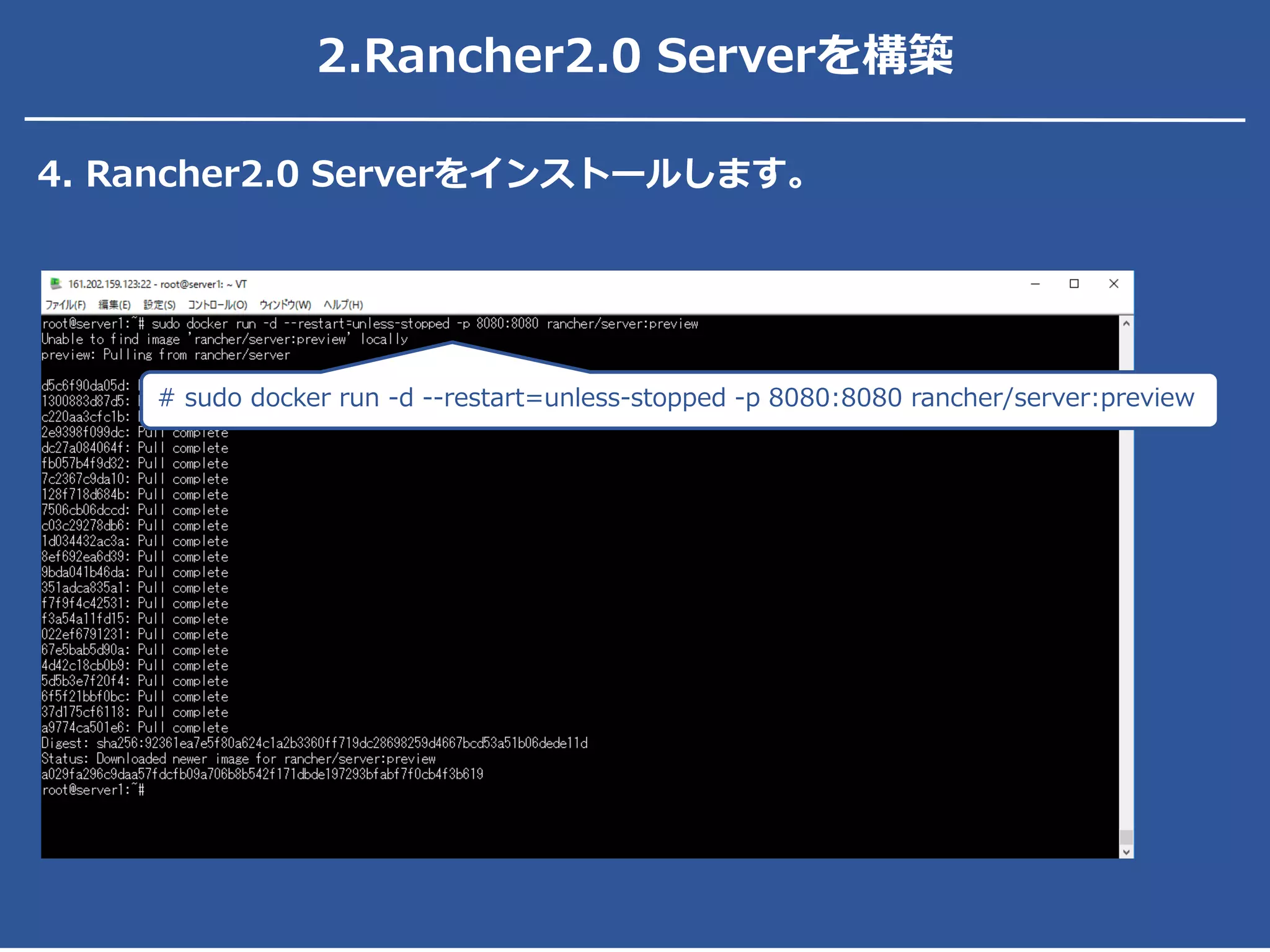Click the 'preview: Pulling from rancher/server' line
Image resolution: width=1270 pixels, height=952 pixels.
coord(166,355)
